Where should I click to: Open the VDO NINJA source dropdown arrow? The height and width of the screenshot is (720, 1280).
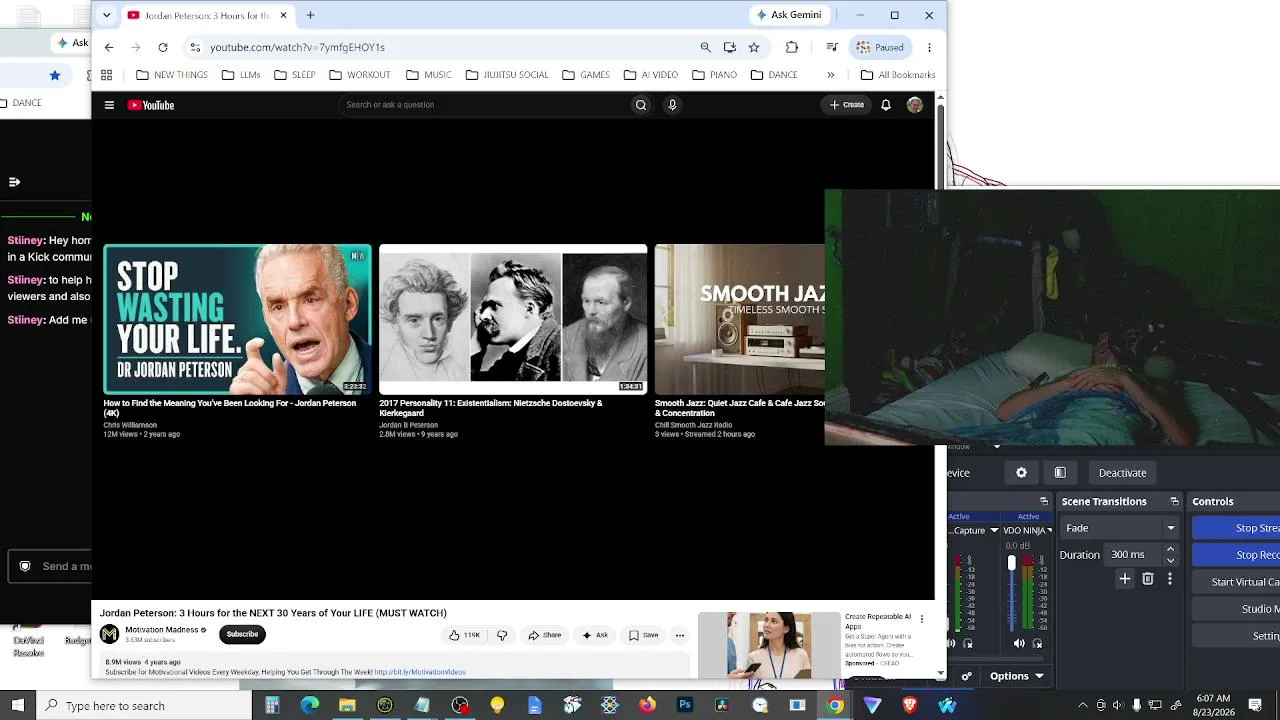point(1049,530)
